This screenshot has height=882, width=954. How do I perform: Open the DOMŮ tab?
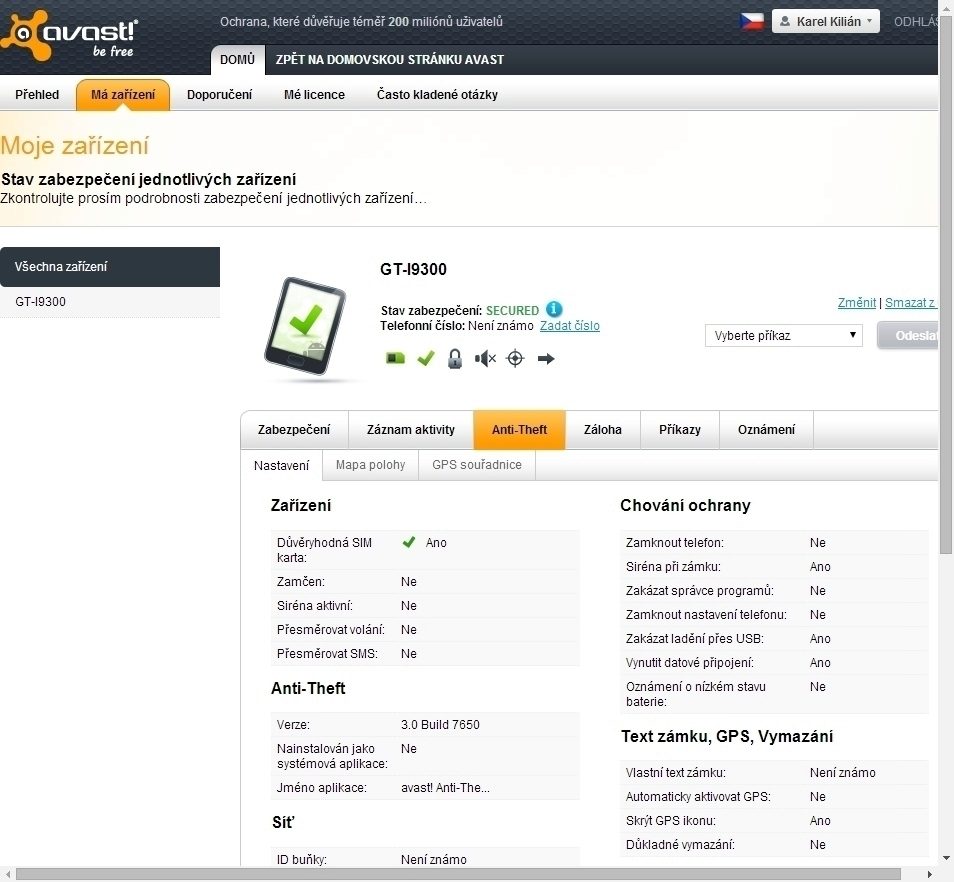tap(237, 60)
